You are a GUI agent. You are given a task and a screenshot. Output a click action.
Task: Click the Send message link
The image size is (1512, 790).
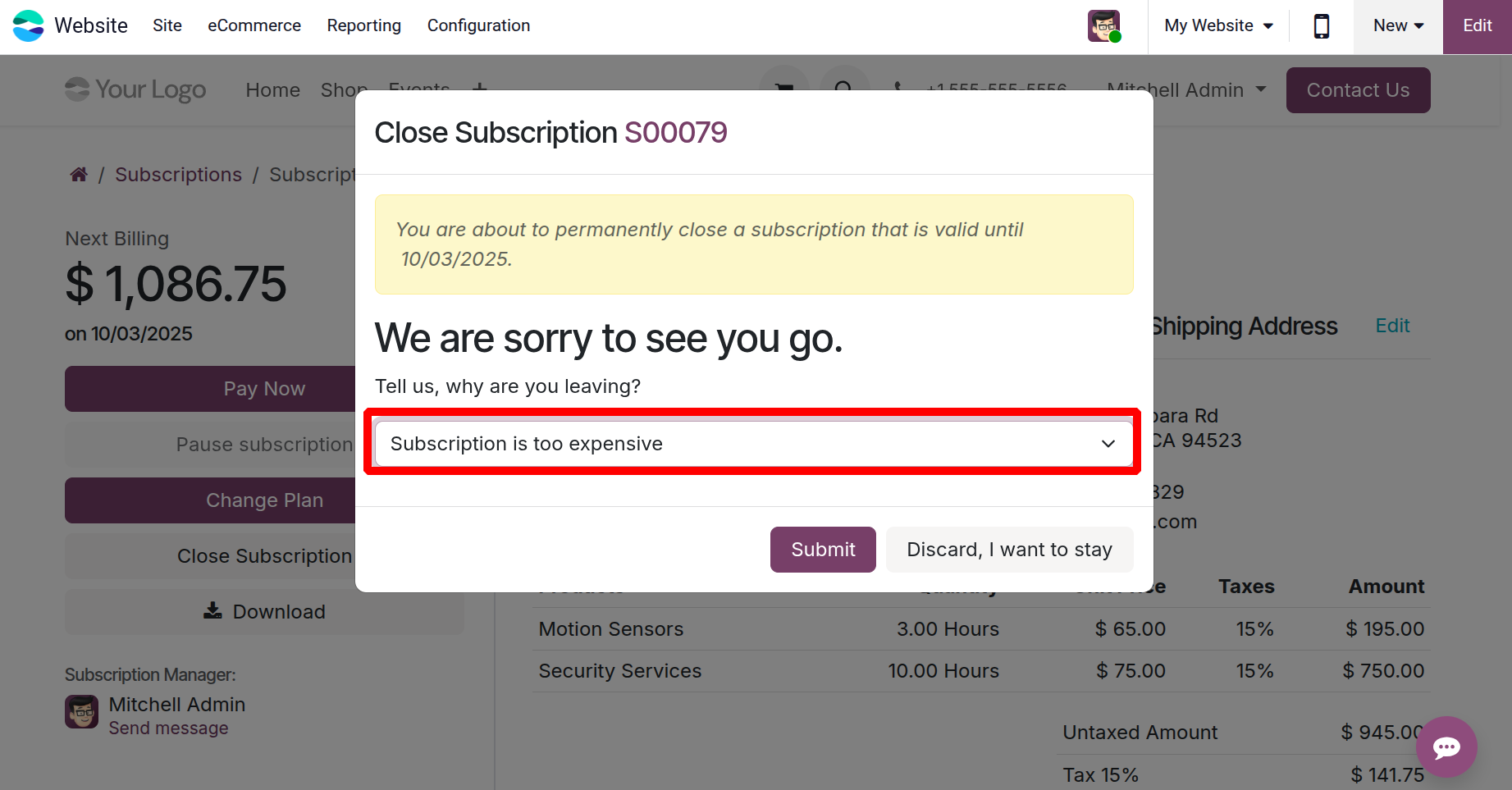click(x=169, y=728)
